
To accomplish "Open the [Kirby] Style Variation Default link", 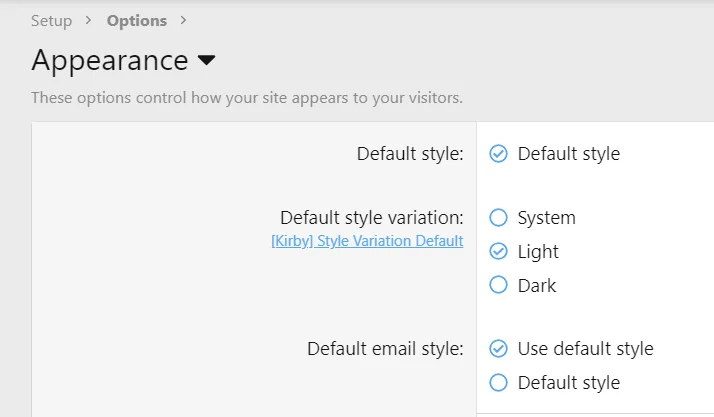I will [367, 241].
